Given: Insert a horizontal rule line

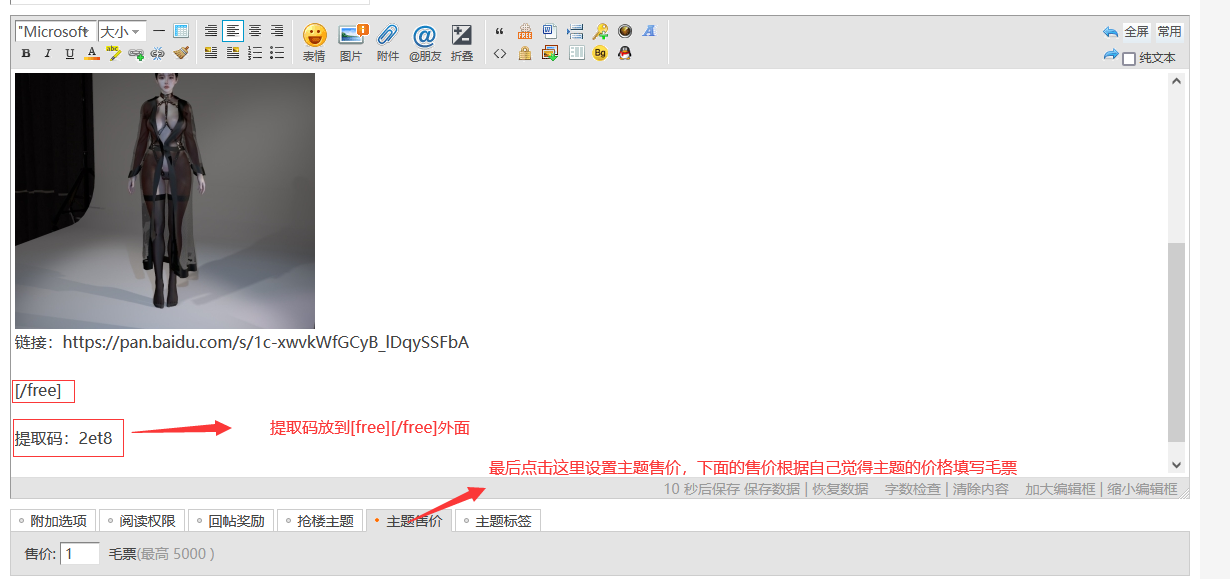Looking at the screenshot, I should pos(159,31).
